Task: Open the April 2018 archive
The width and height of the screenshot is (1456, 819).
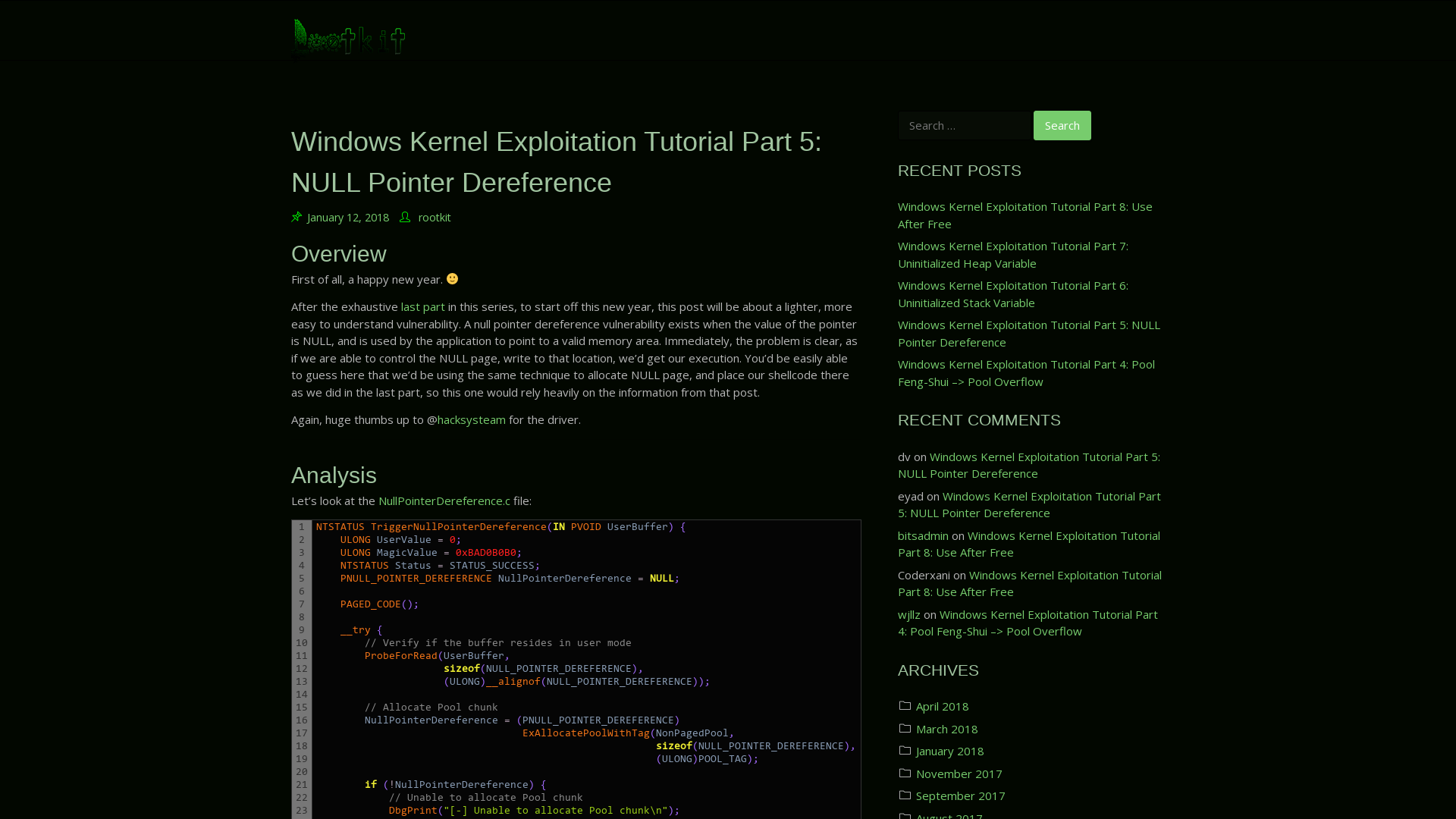Action: tap(942, 707)
